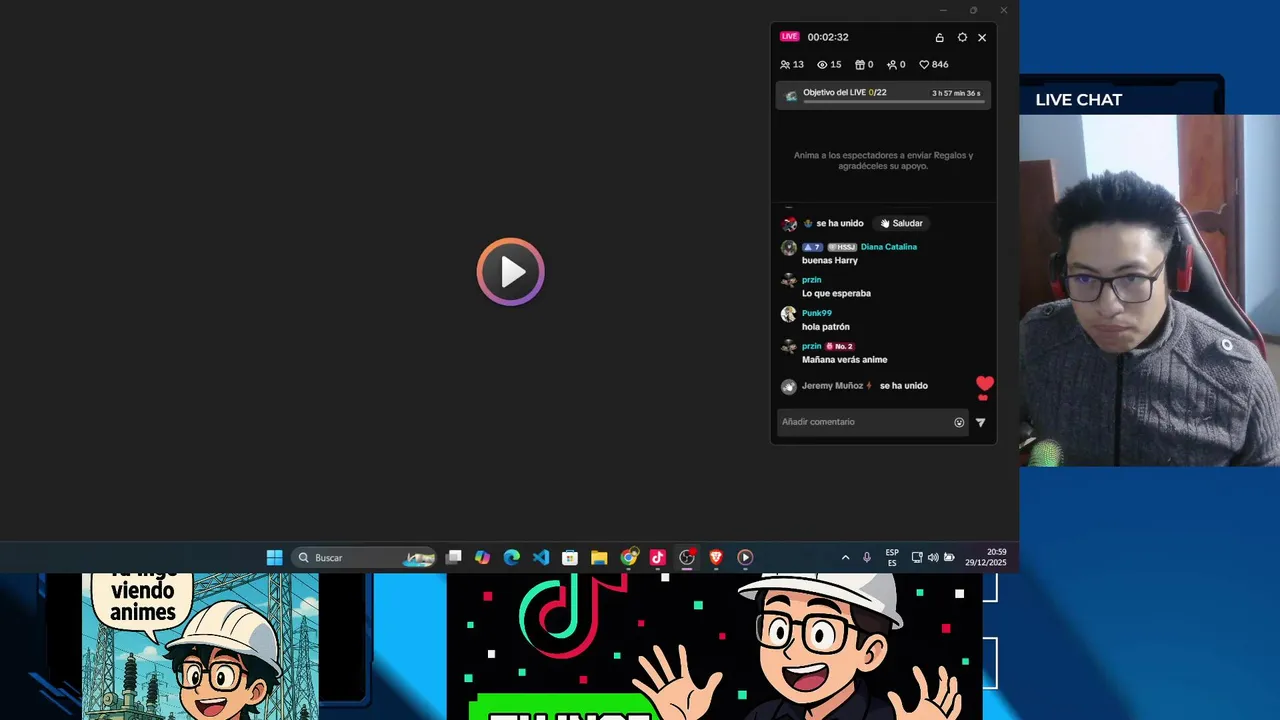Open the LIVE panel settings gear
This screenshot has width=1280, height=720.
tap(962, 37)
